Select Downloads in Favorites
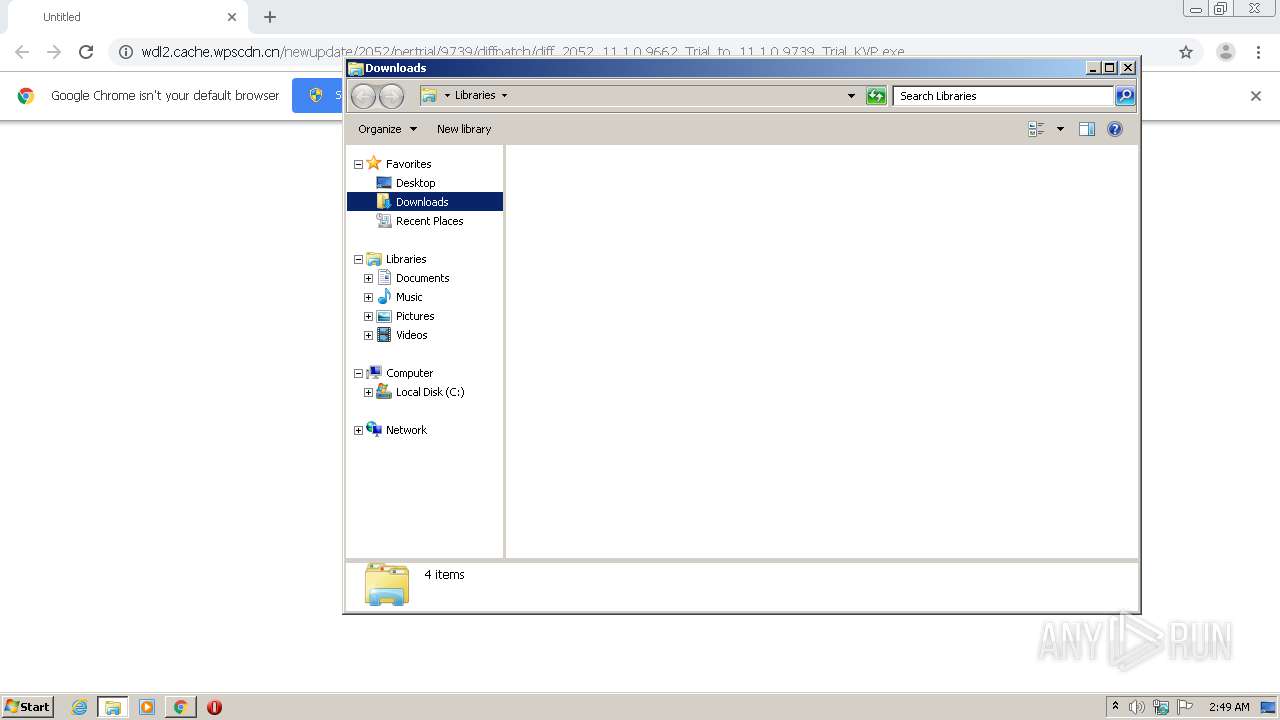Viewport: 1280px width, 720px height. tap(422, 202)
